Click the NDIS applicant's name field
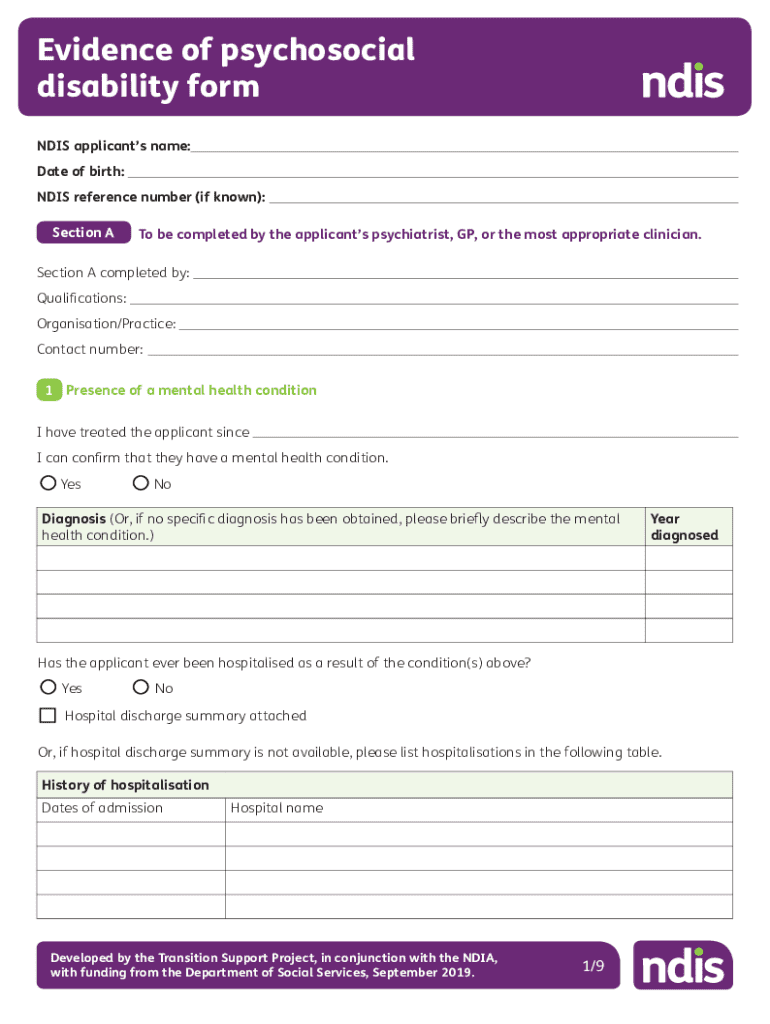The height and width of the screenshot is (1024, 770). (464, 145)
